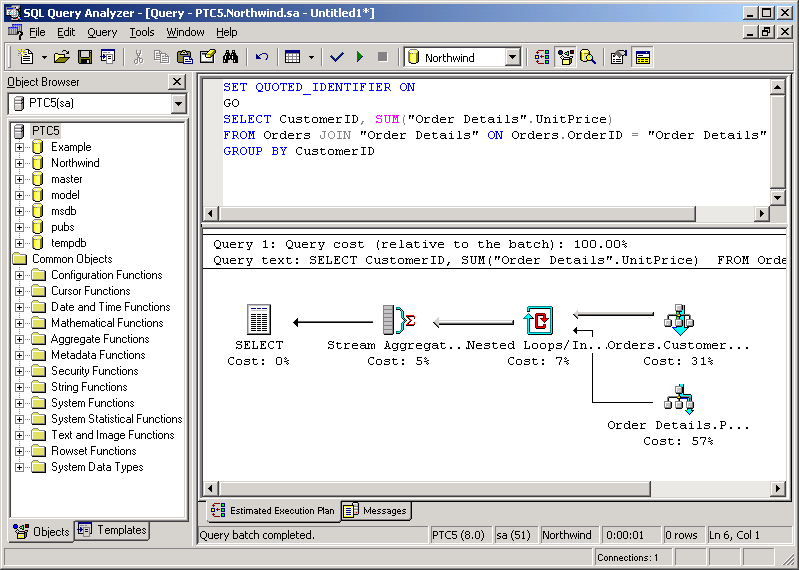The width and height of the screenshot is (799, 570).
Task: Open the Tools menu
Action: 142,32
